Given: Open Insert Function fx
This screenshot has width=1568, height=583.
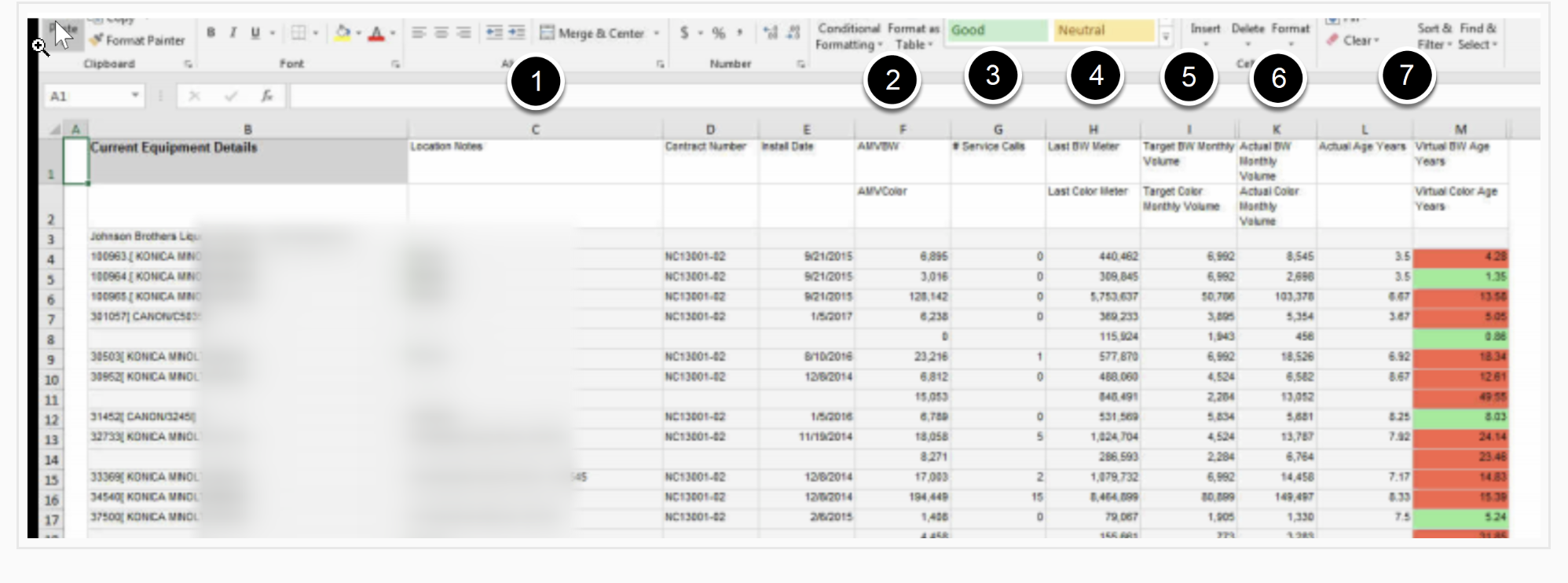Looking at the screenshot, I should [267, 96].
